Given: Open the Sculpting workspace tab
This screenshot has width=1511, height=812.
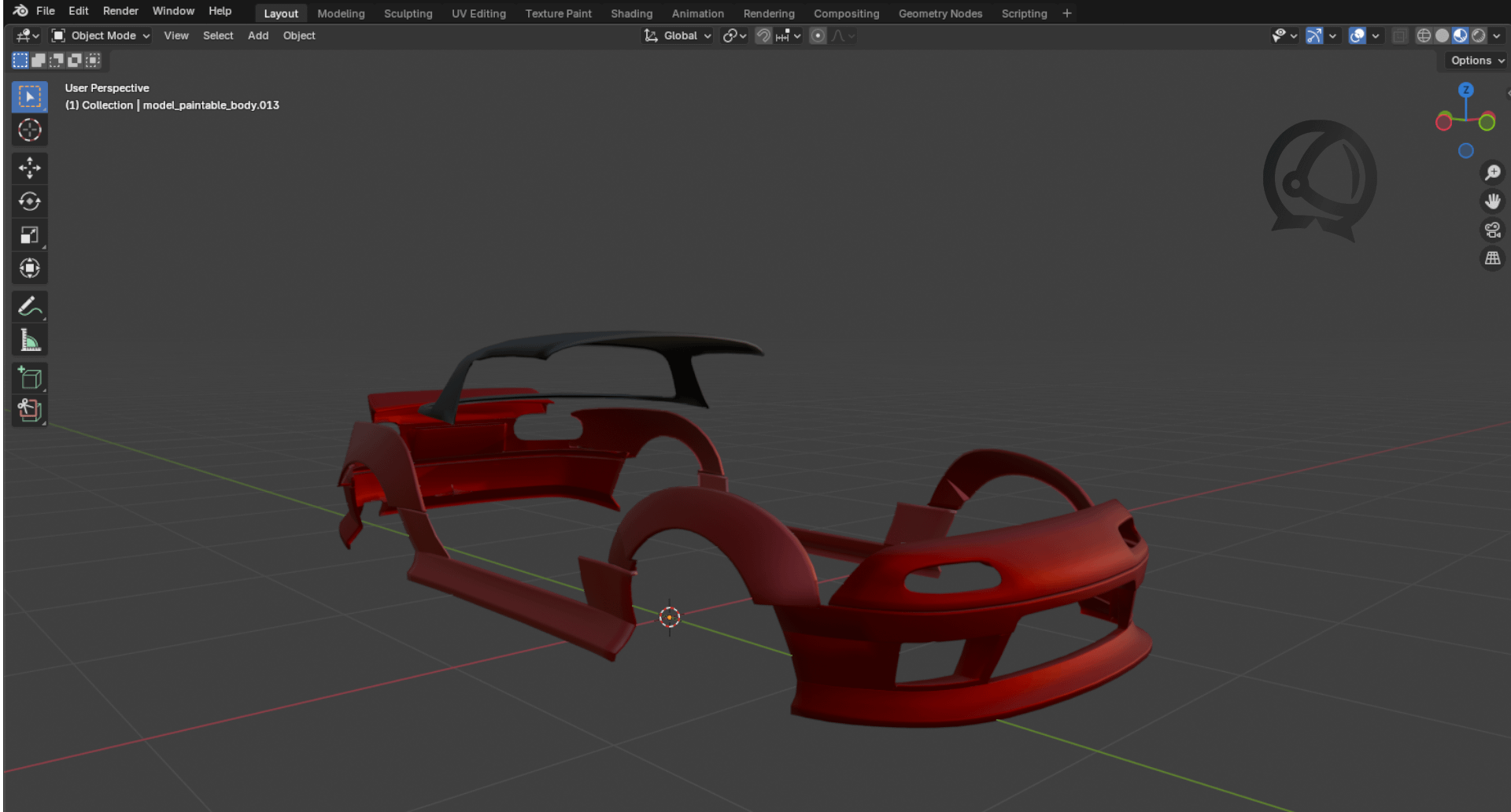Looking at the screenshot, I should (408, 13).
